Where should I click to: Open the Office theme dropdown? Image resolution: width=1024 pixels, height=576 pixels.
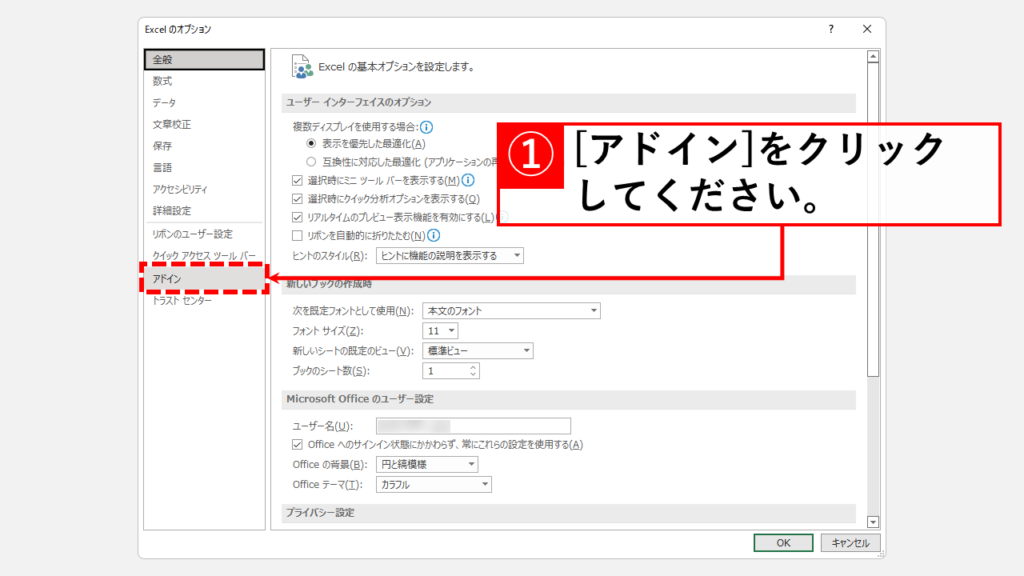[433, 485]
